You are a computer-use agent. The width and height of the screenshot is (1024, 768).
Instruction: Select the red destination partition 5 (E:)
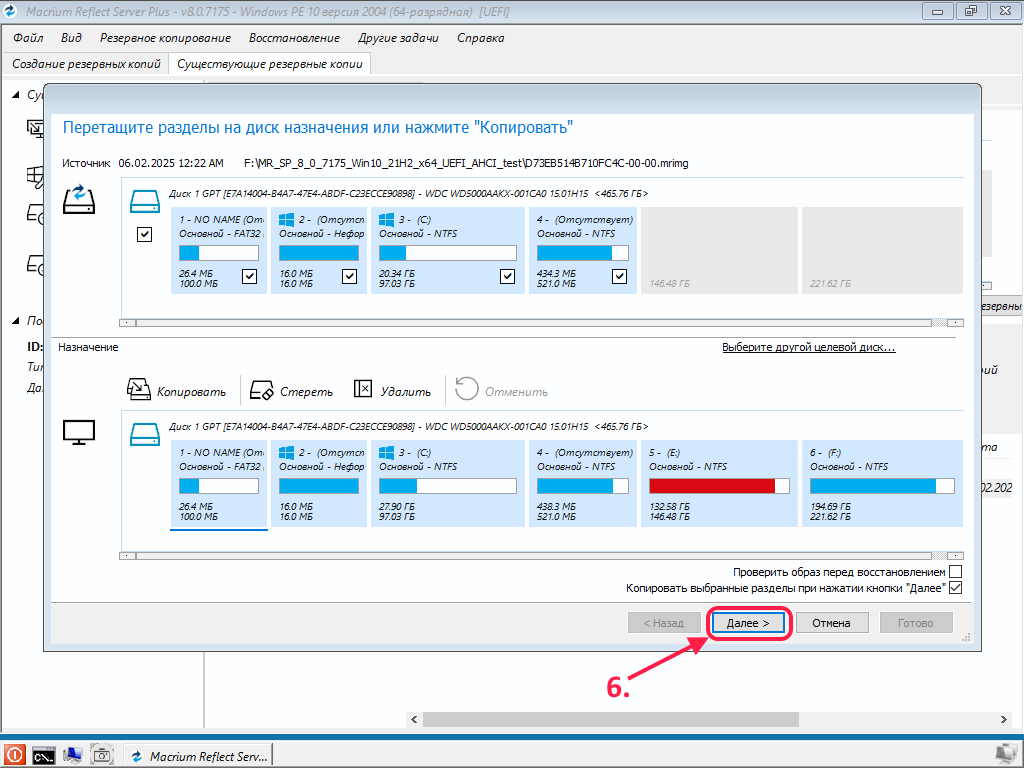tap(719, 485)
